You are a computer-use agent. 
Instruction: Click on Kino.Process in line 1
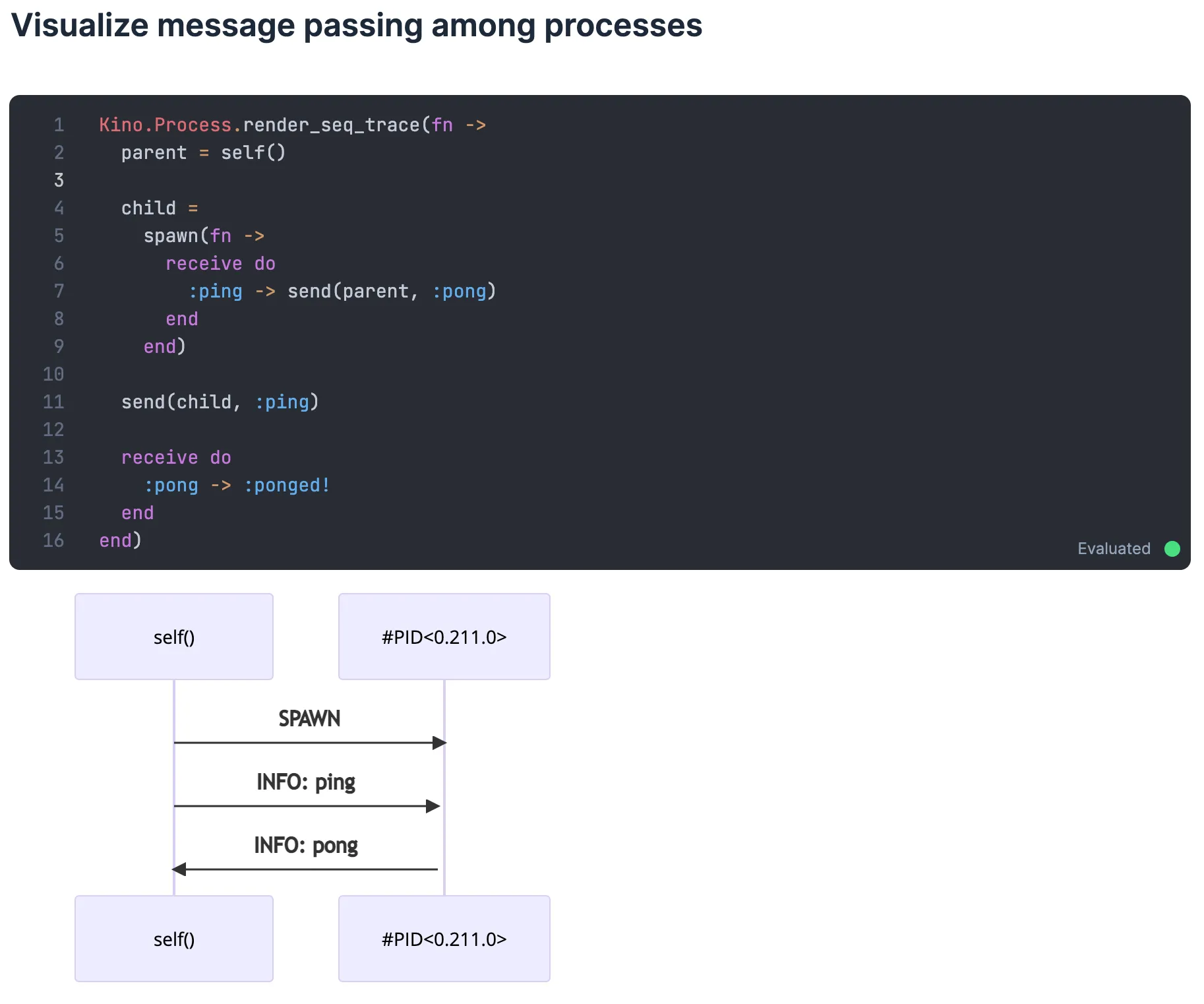[x=165, y=125]
